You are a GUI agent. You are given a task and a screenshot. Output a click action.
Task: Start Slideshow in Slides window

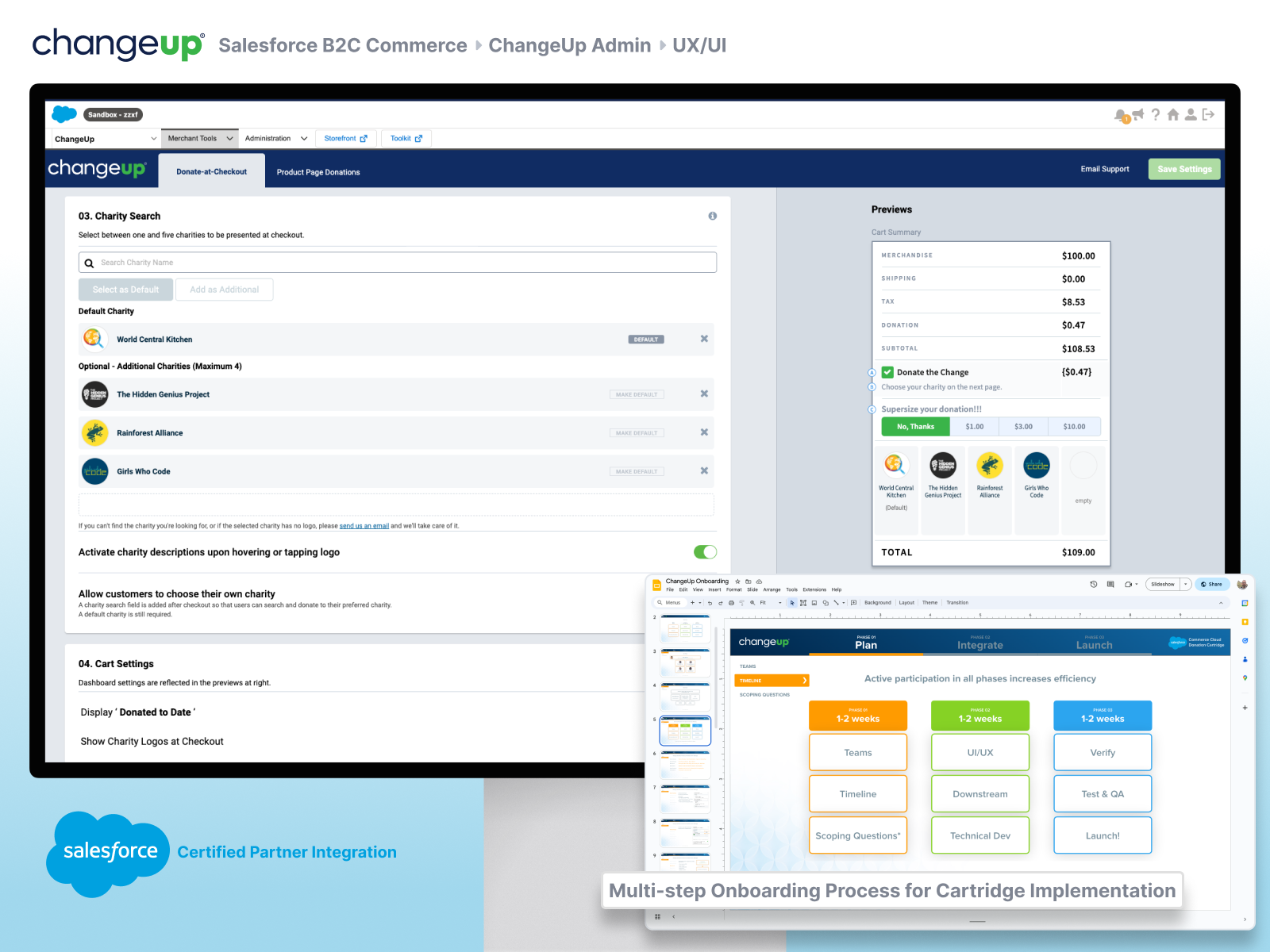tap(1163, 584)
